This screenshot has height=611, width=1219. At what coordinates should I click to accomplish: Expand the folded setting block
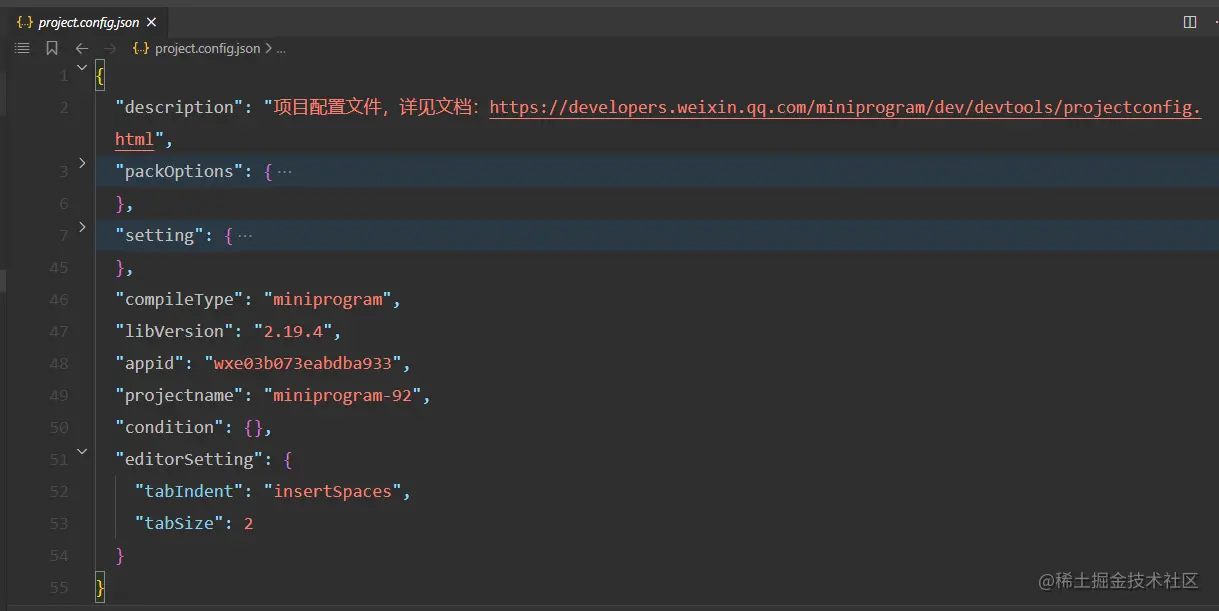82,227
